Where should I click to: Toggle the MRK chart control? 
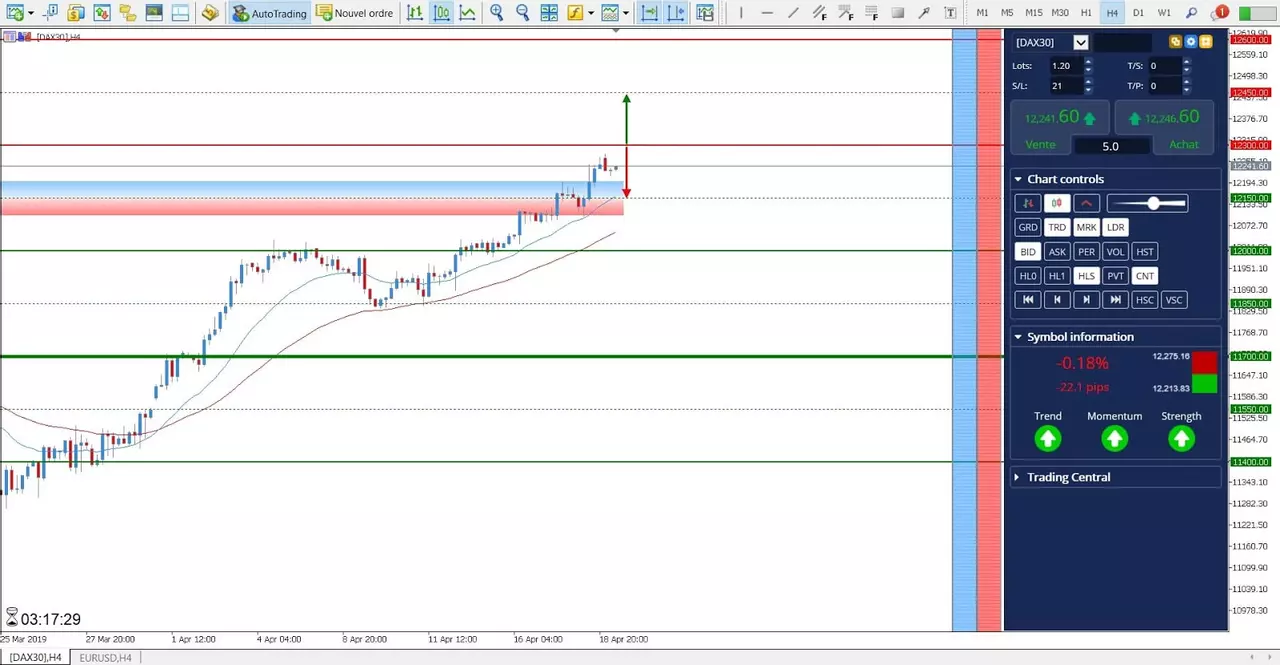click(x=1086, y=227)
